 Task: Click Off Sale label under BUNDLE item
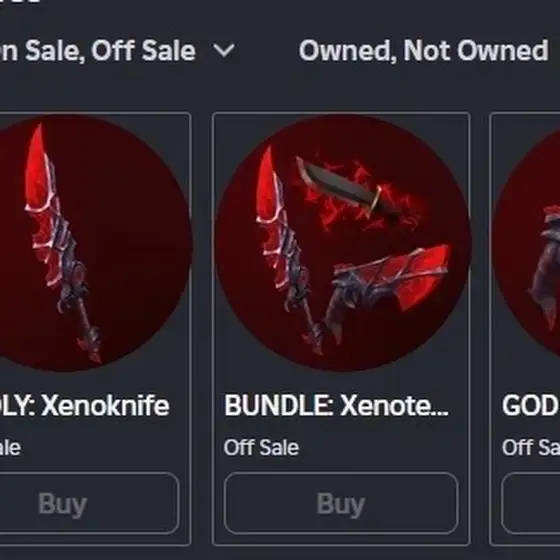[x=261, y=448]
